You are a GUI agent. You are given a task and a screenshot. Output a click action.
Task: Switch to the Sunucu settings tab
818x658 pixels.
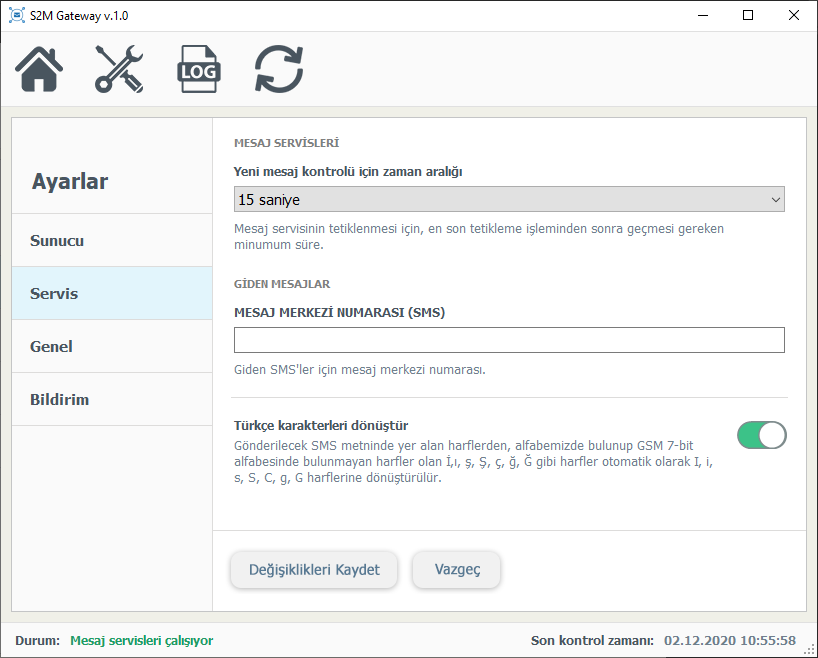tap(112, 241)
